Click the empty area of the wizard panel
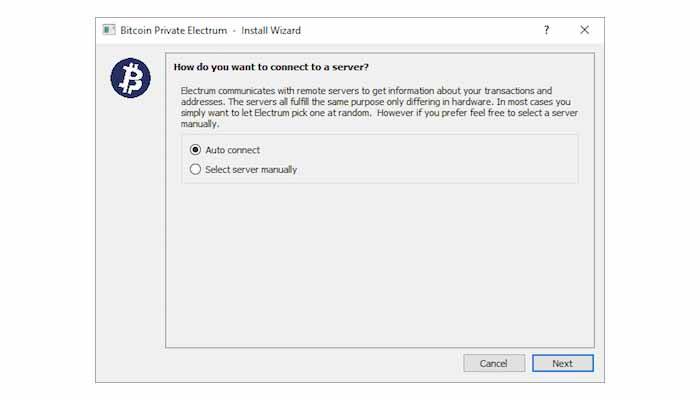This screenshot has height=400, width=700. click(379, 263)
